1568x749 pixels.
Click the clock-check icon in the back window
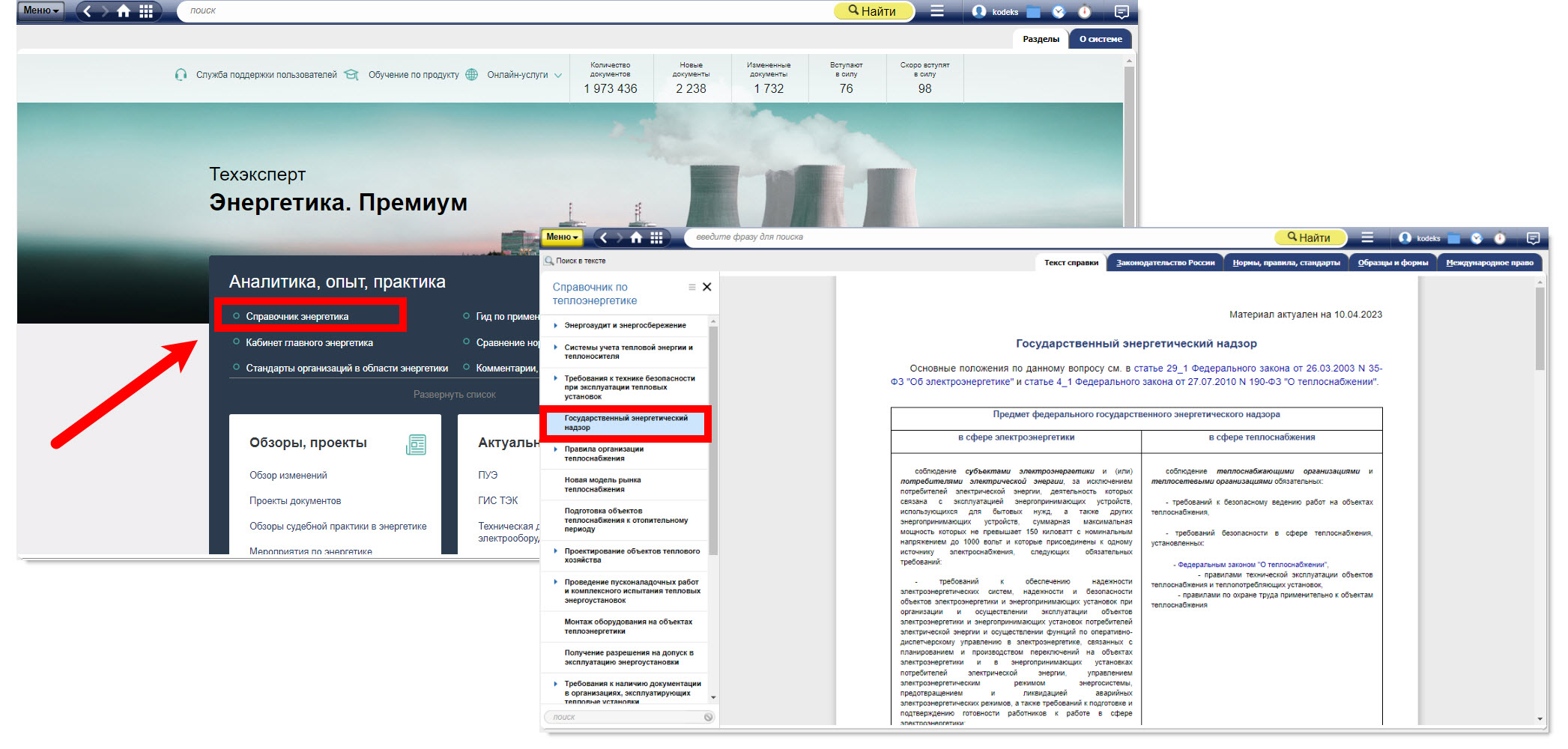coord(1059,12)
